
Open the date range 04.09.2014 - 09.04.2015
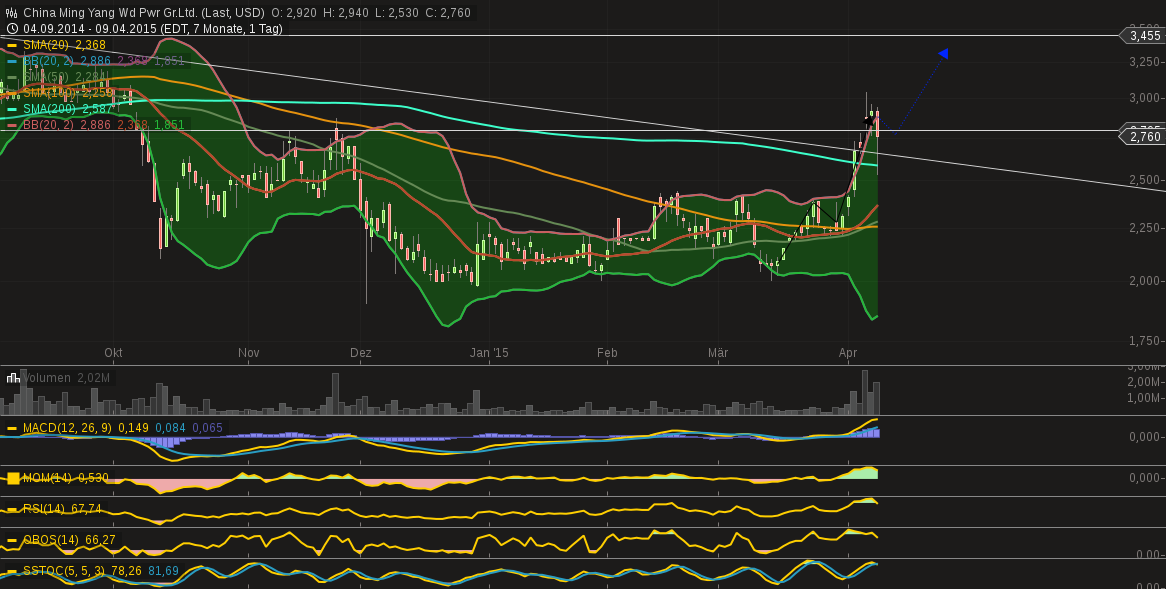(x=85, y=30)
